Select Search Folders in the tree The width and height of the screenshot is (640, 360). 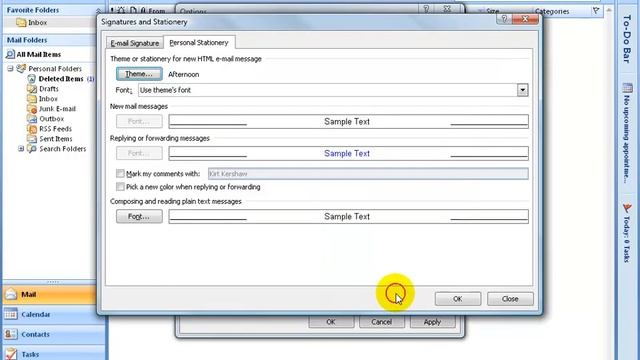tap(62, 149)
